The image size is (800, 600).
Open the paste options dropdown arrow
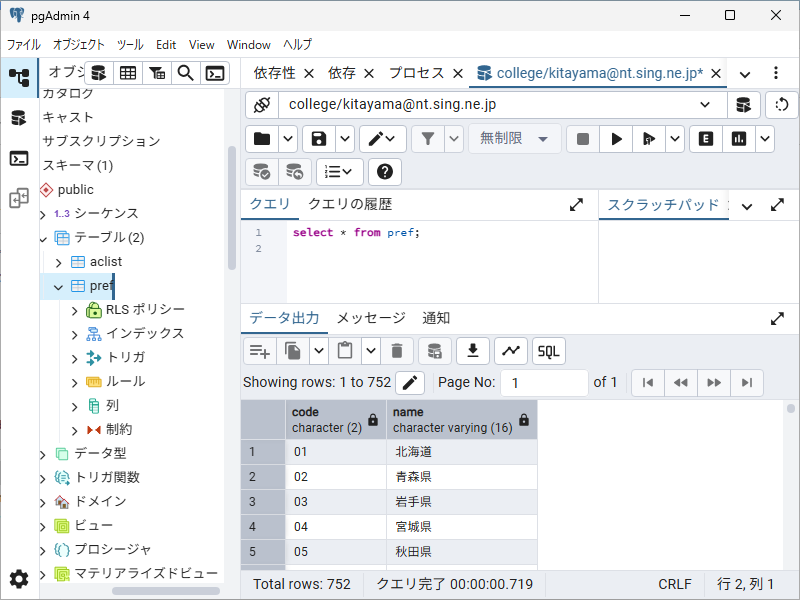[x=371, y=351]
